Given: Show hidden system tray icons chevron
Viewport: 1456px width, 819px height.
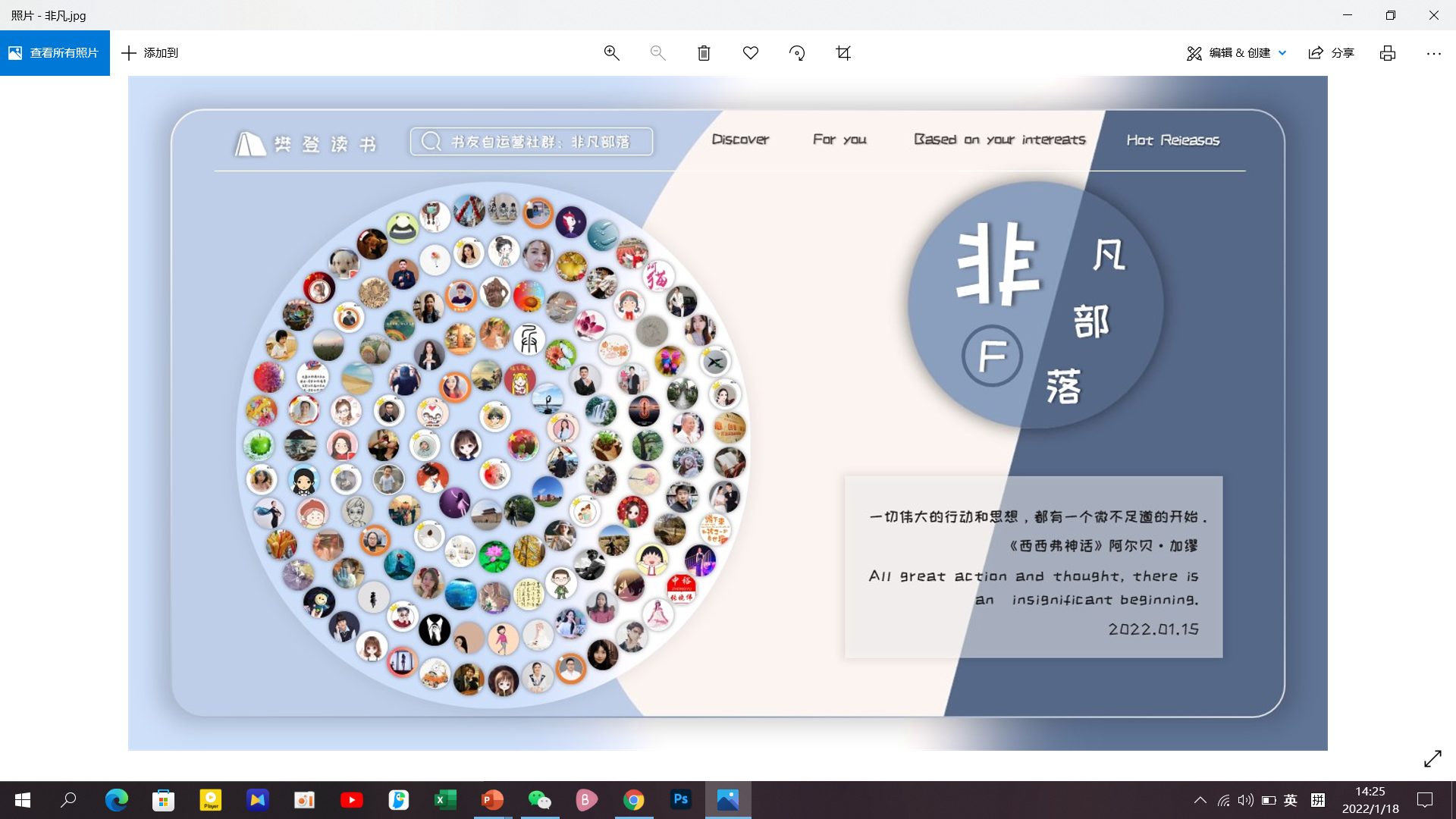Looking at the screenshot, I should [x=1200, y=800].
